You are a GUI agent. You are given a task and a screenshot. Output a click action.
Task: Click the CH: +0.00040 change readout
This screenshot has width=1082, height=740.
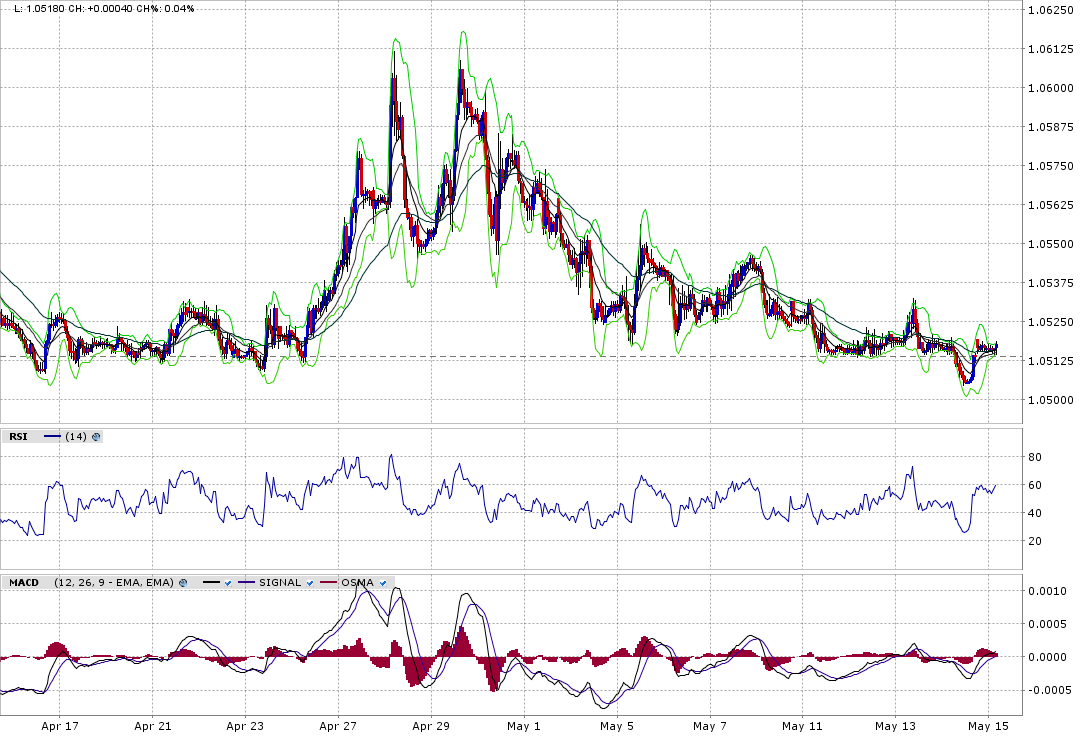[102, 9]
